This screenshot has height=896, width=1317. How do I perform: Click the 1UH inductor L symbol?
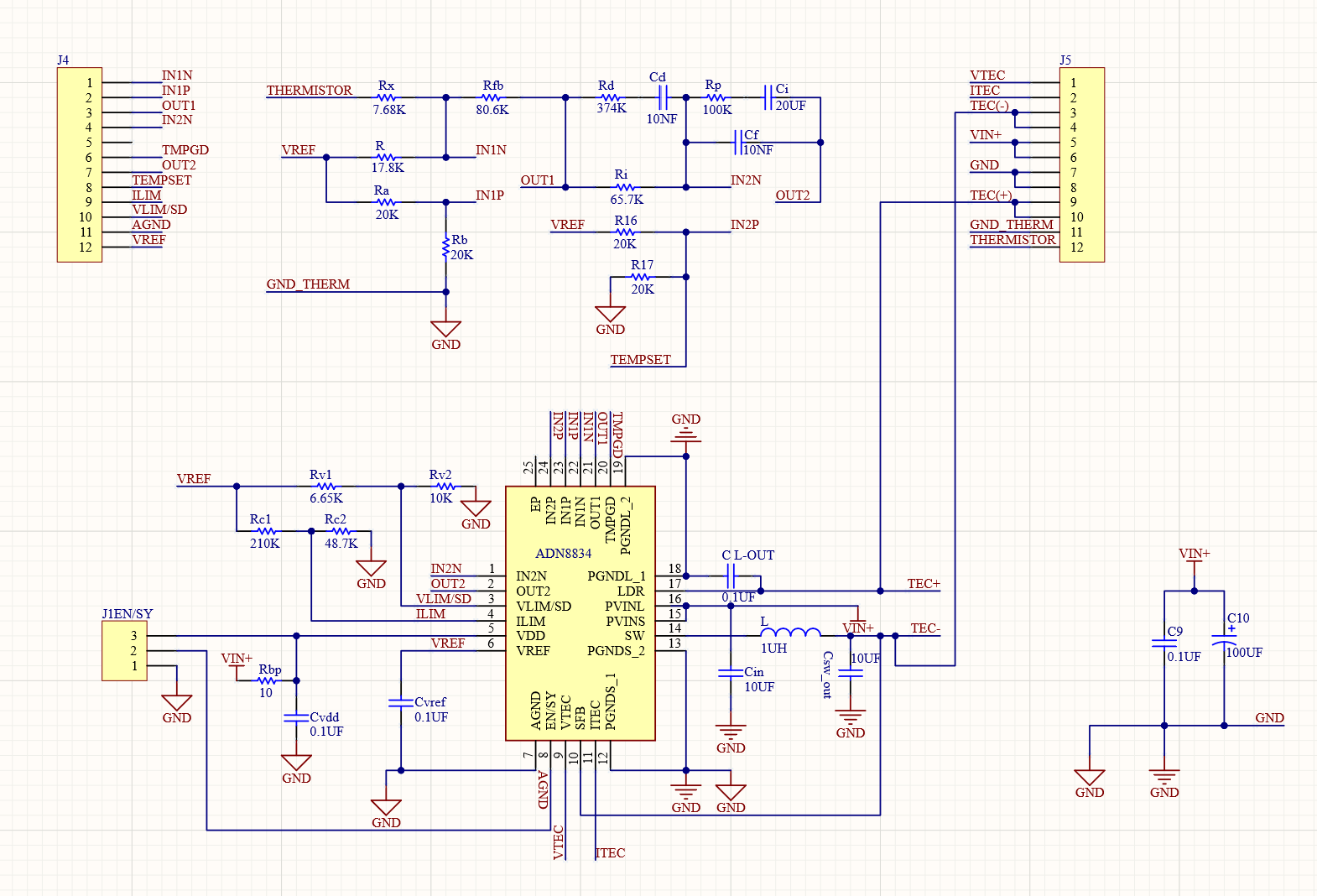click(x=790, y=632)
